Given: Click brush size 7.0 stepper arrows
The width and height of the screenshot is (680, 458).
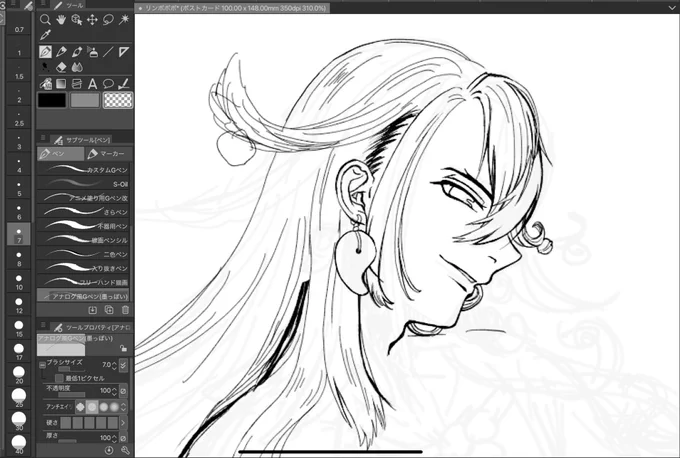Looking at the screenshot, I should [114, 365].
